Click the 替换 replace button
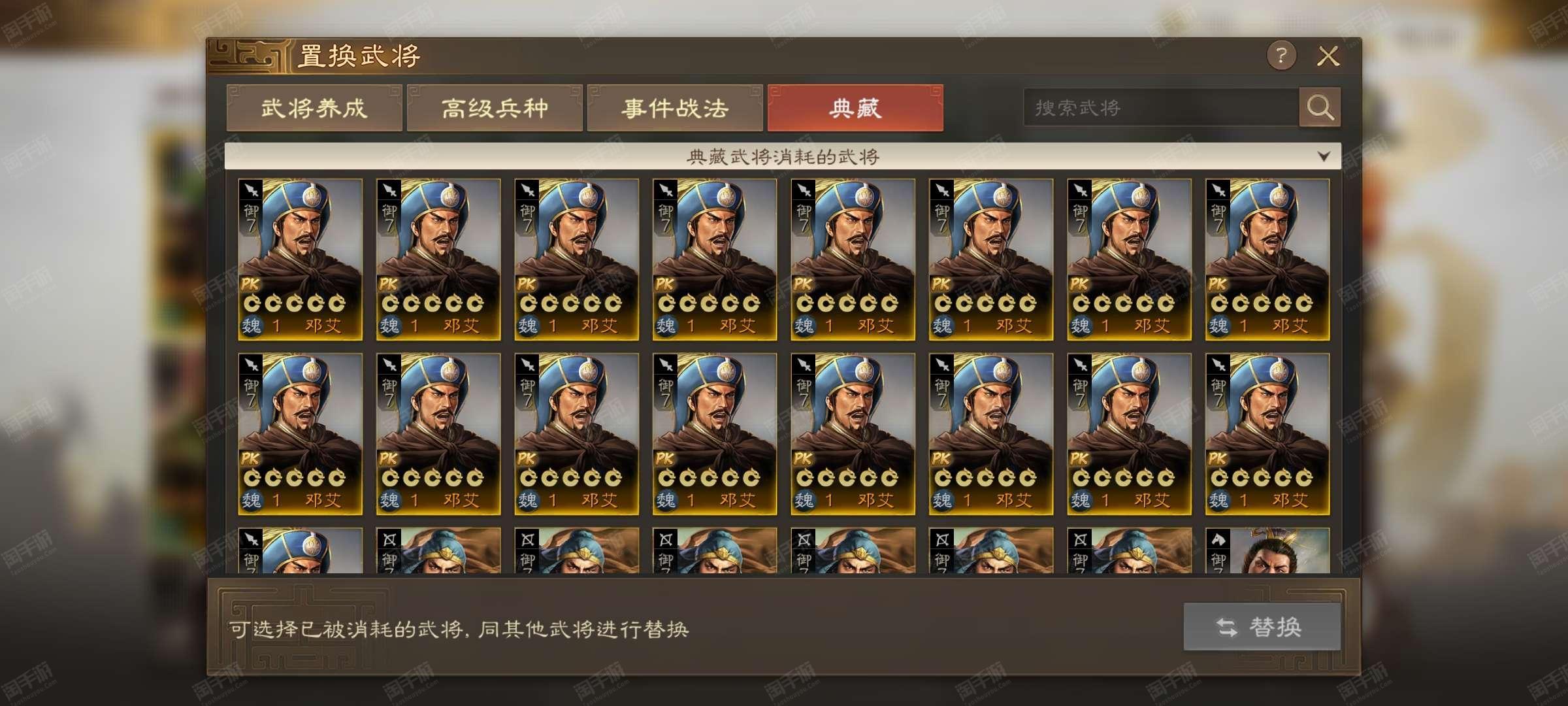This screenshot has height=706, width=1568. point(1262,627)
